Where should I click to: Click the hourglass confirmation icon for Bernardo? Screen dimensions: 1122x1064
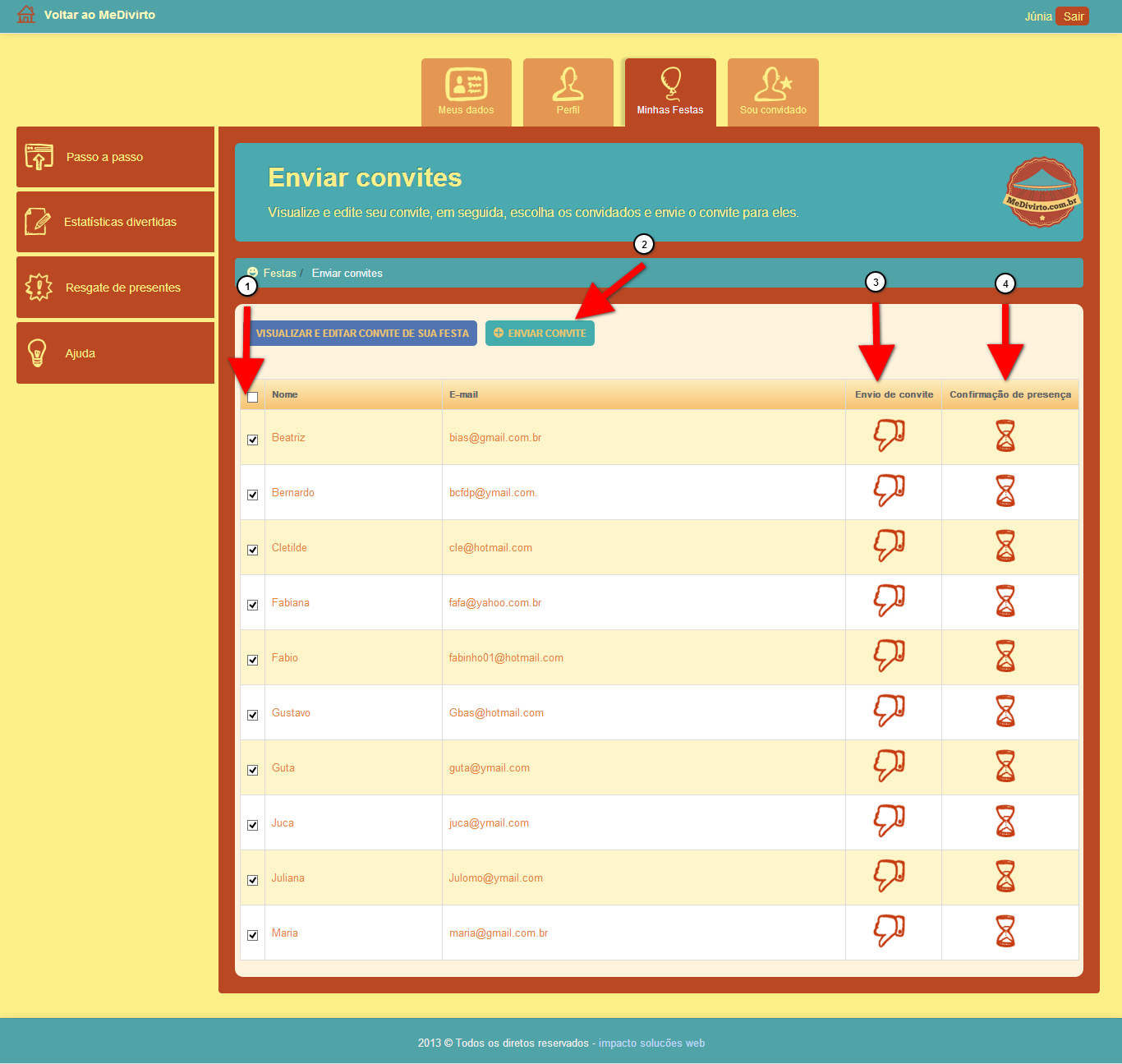1005,491
